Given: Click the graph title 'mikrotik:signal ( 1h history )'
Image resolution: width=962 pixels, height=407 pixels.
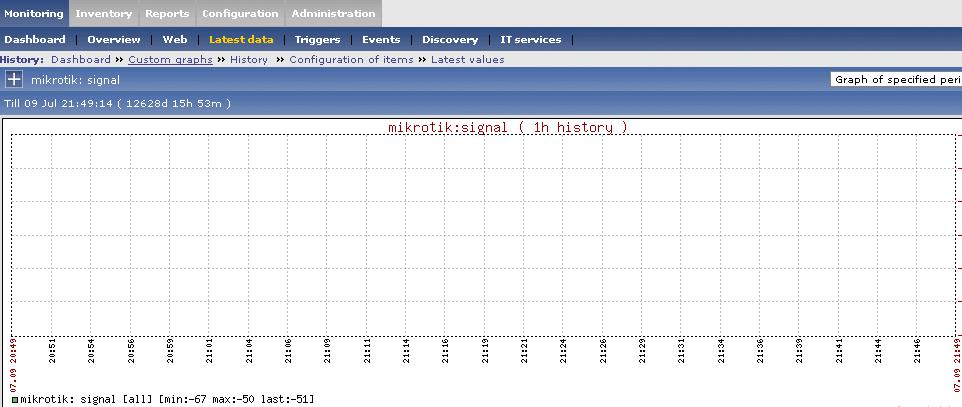Looking at the screenshot, I should [x=508, y=127].
